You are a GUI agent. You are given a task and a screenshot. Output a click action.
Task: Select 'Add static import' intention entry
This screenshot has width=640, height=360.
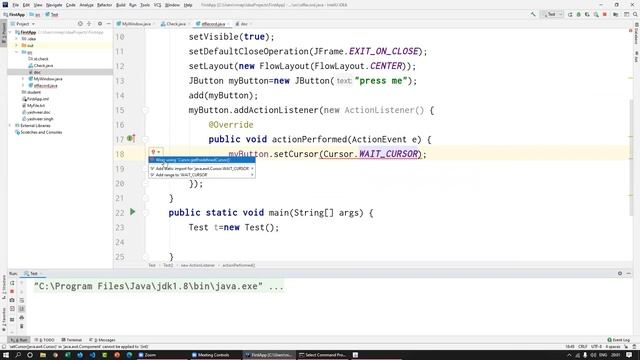[x=202, y=168]
